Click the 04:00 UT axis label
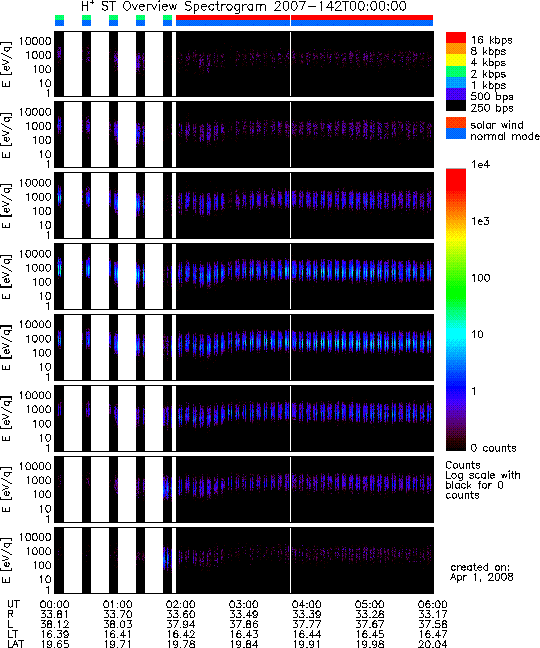The image size is (540, 648). tap(306, 605)
